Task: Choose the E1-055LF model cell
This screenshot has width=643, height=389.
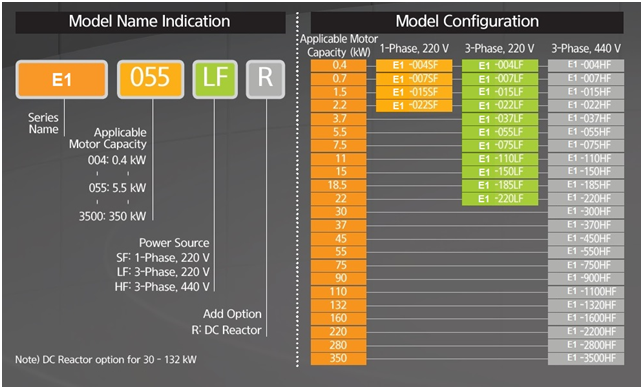Action: point(500,132)
